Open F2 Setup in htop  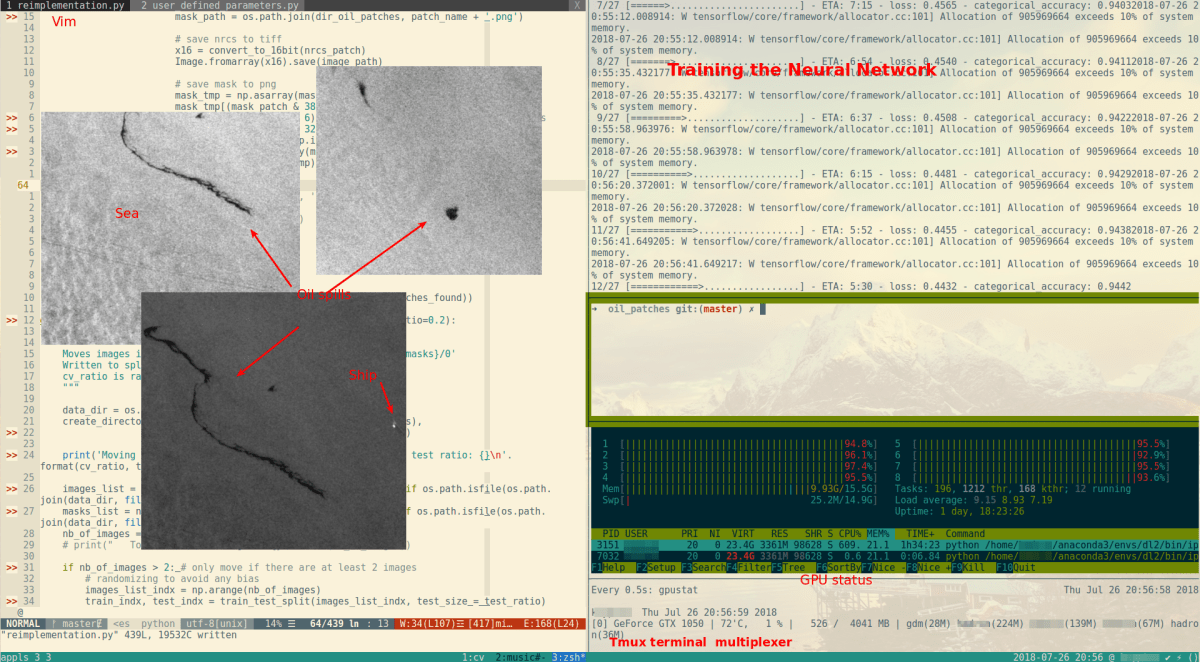[x=654, y=567]
